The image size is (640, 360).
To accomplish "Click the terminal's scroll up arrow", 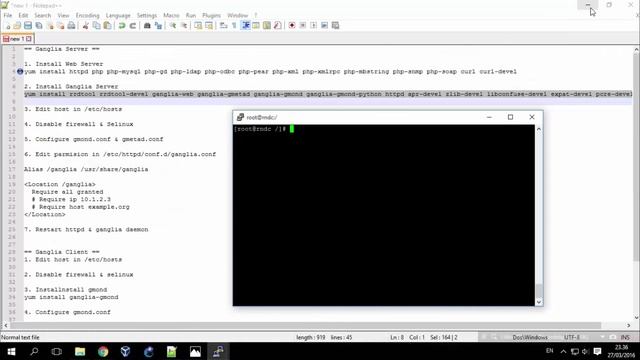I will tap(539, 129).
